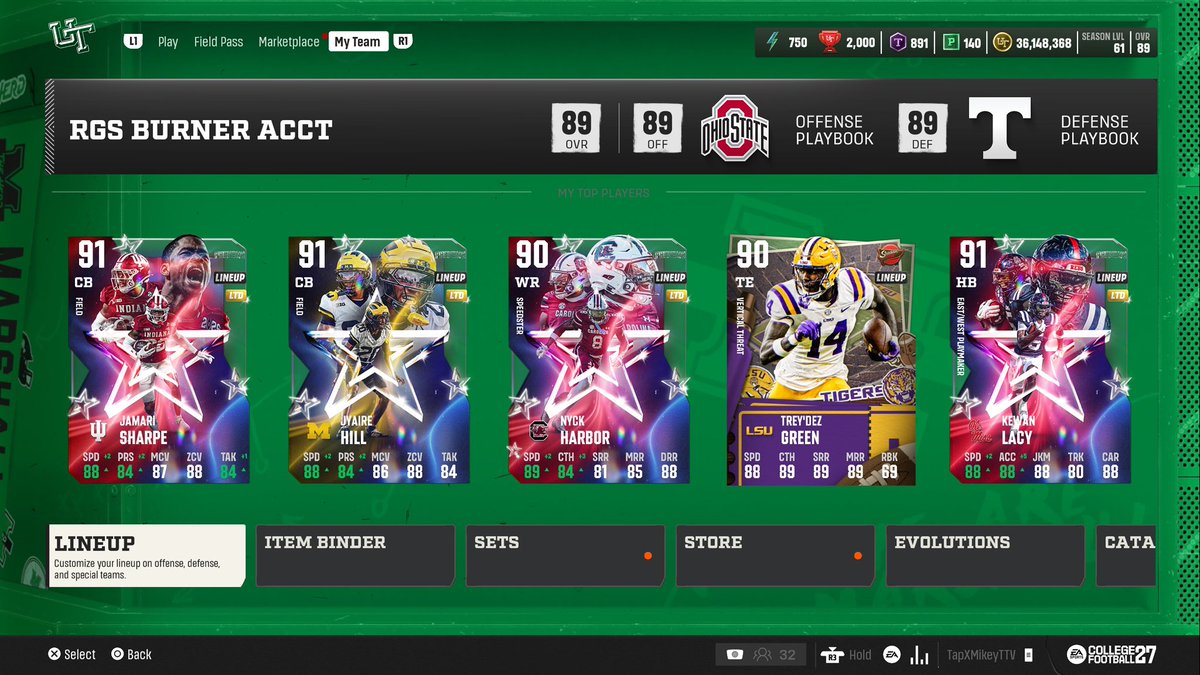
Task: Open the Offense Playbook
Action: pyautogui.click(x=834, y=130)
